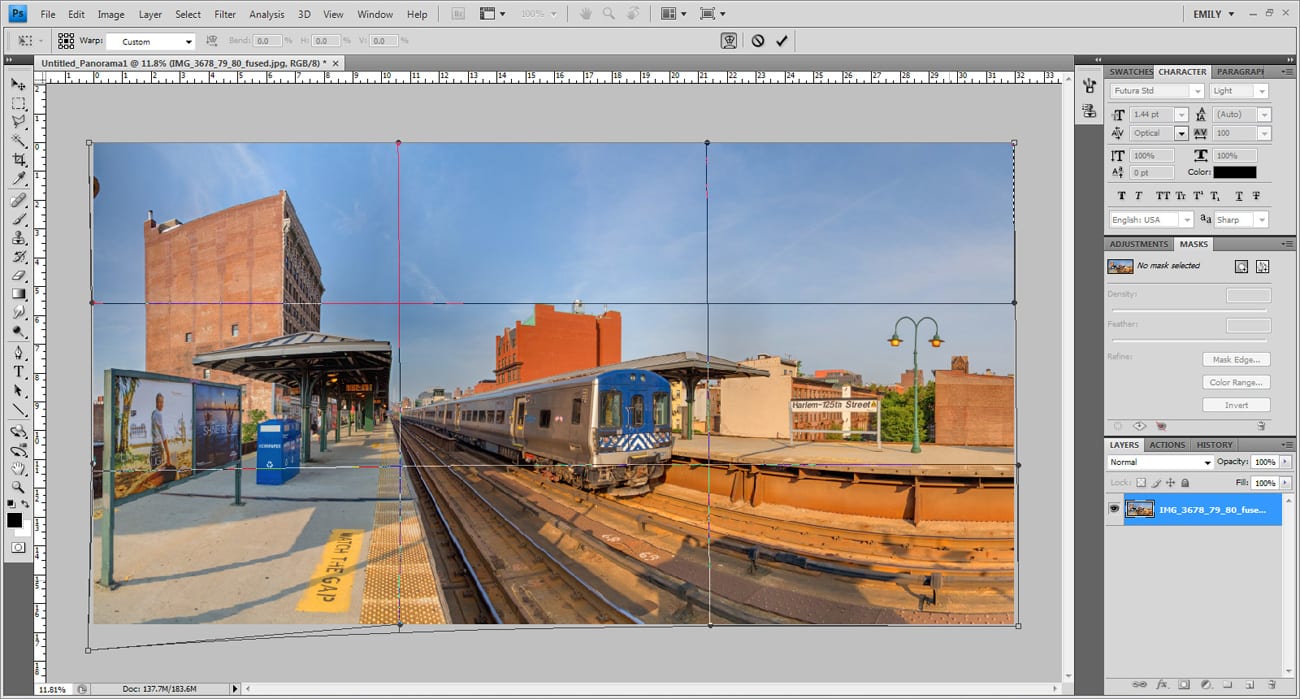The image size is (1300, 699).
Task: Hide the IMG_3678_79_80_fused layer
Action: click(x=1114, y=509)
